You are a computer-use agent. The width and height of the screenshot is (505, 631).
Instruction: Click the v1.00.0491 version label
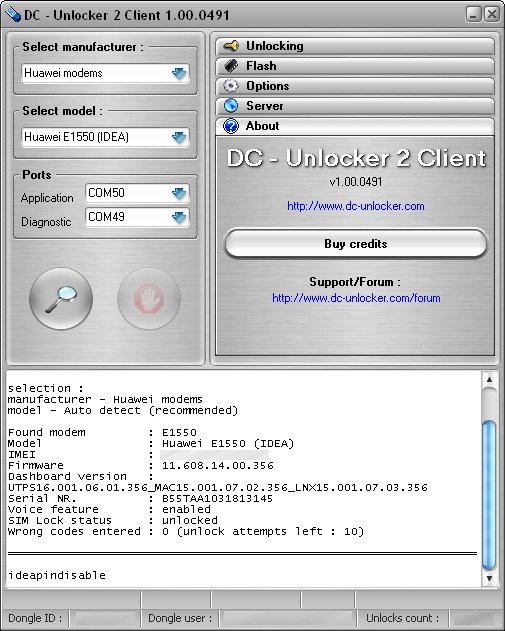point(356,182)
